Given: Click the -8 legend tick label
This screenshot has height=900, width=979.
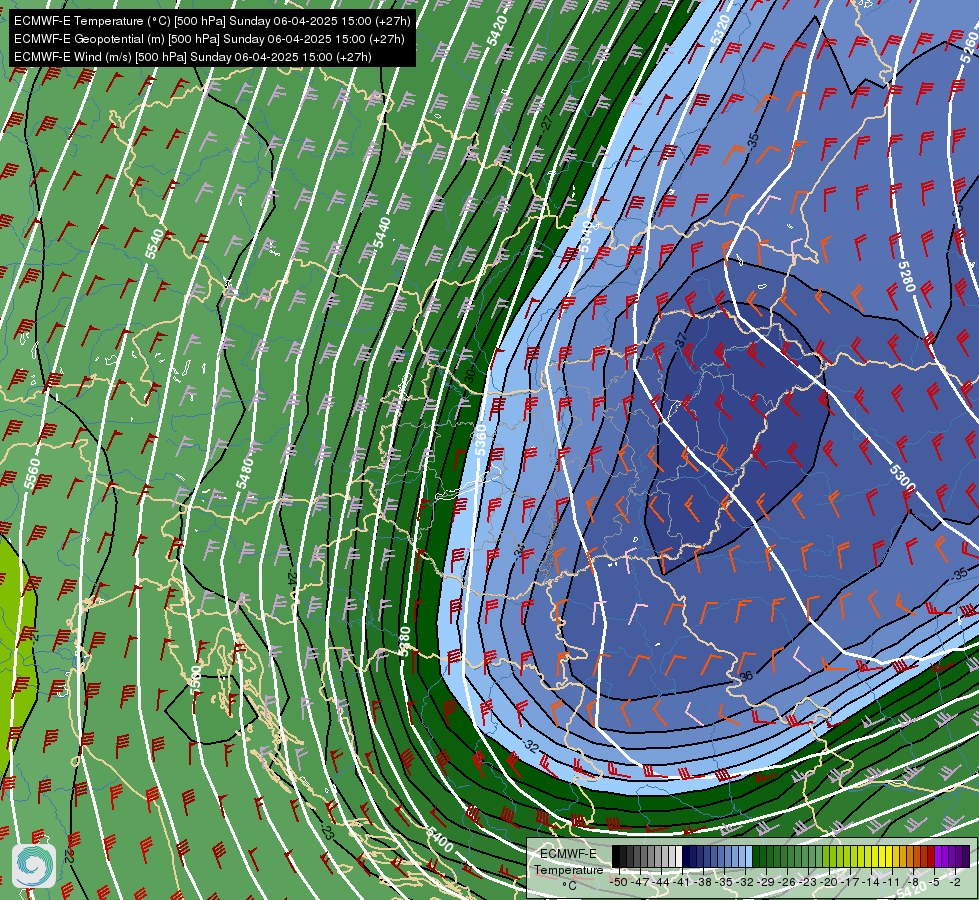Looking at the screenshot, I should (x=913, y=882).
